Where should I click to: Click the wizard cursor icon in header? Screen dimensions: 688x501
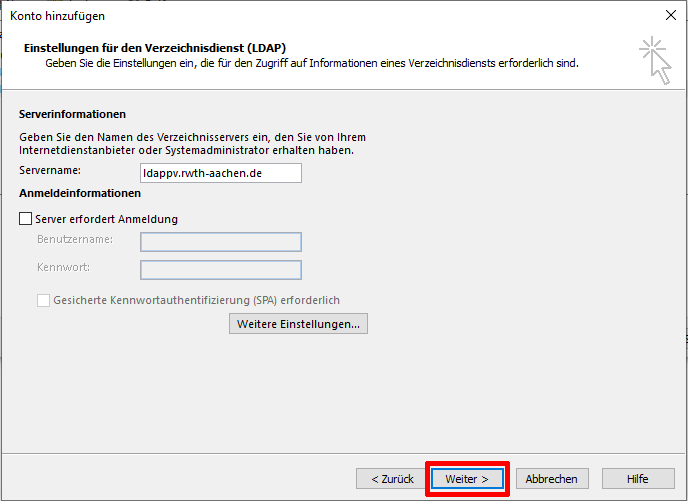(x=655, y=58)
